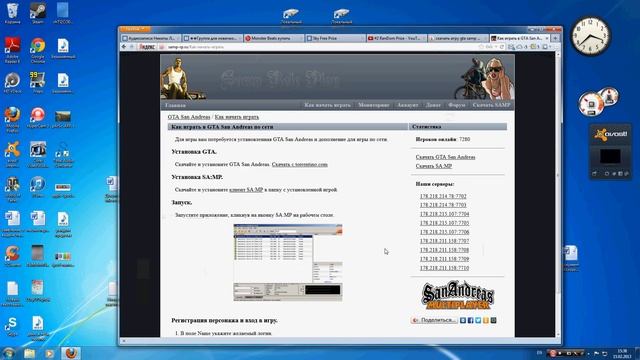Image resolution: width=640 pixels, height=360 pixels.
Task: Click the 'GTA San Andreas' breadcrumb link
Action: [189, 117]
